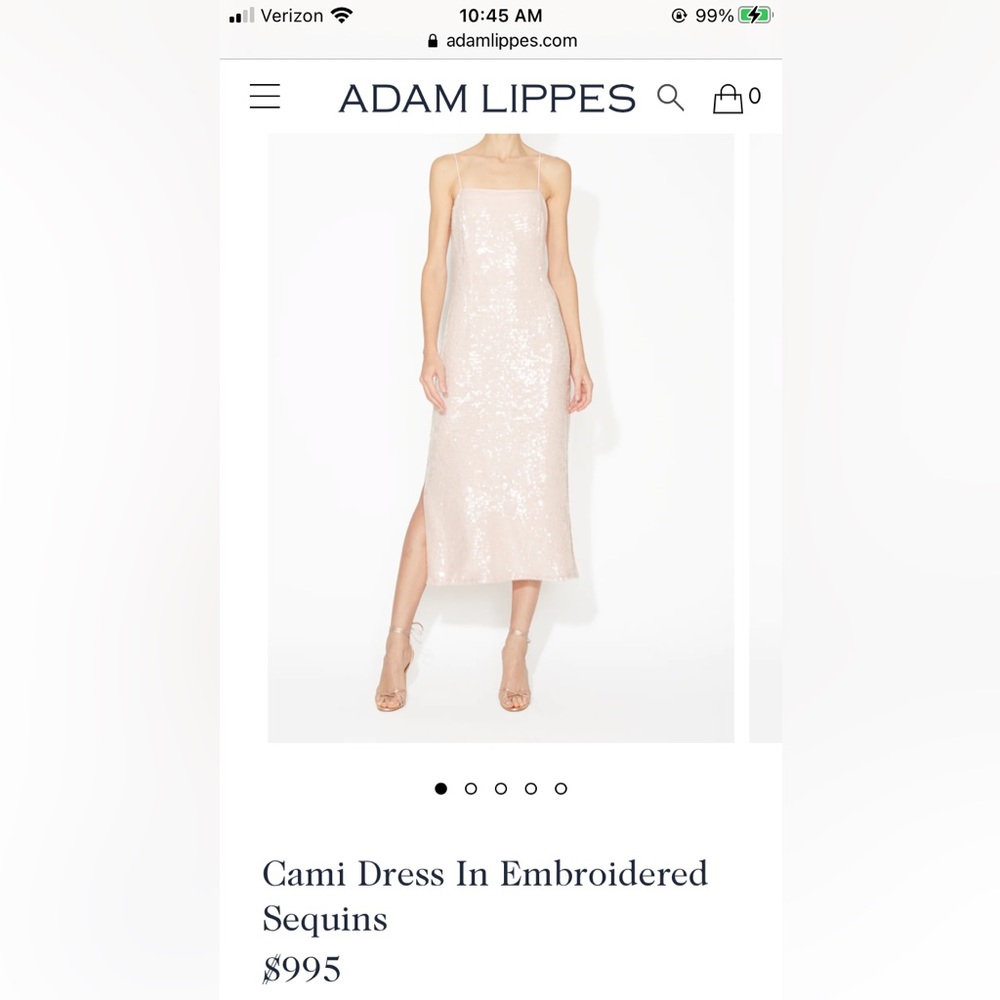Select the third carousel dot
This screenshot has height=1000, width=1000.
pyautogui.click(x=501, y=788)
